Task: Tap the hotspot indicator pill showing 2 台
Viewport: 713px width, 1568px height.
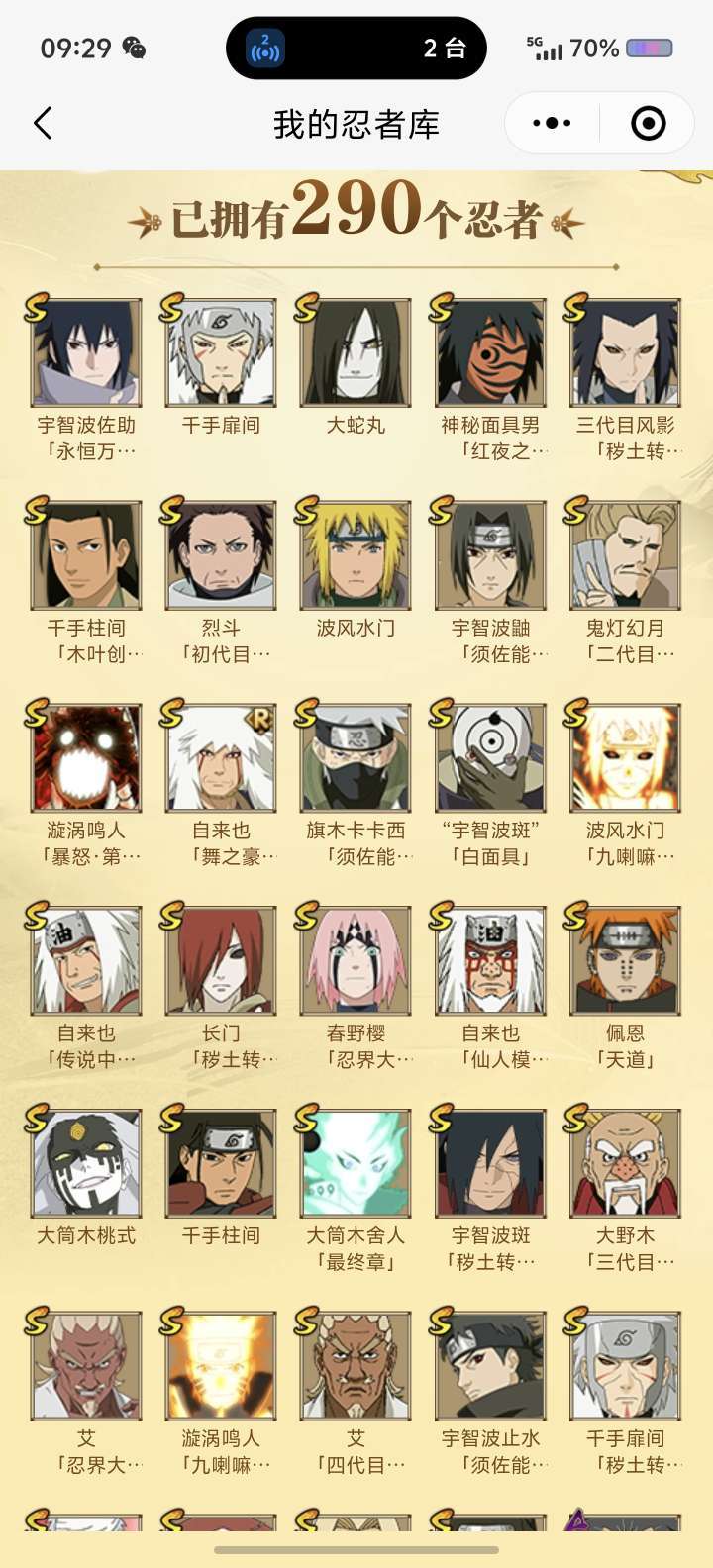Action: click(356, 48)
